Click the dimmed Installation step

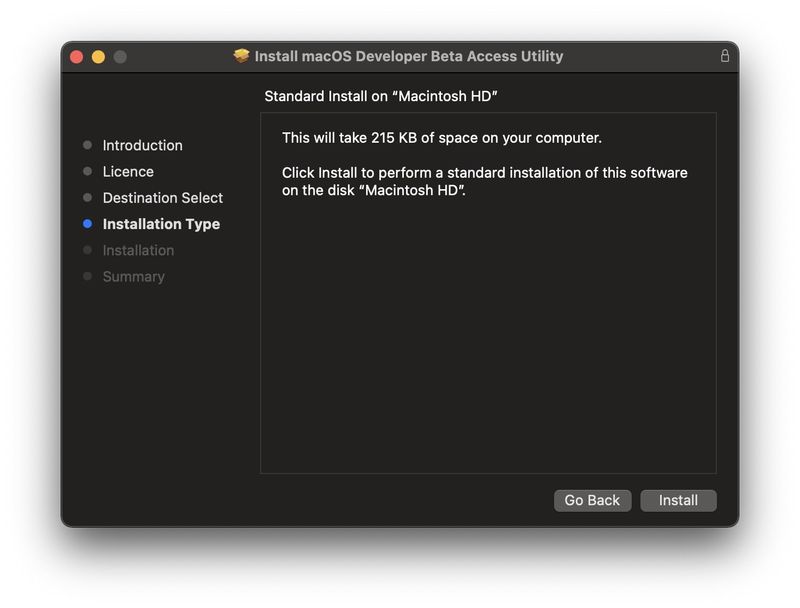[x=138, y=250]
